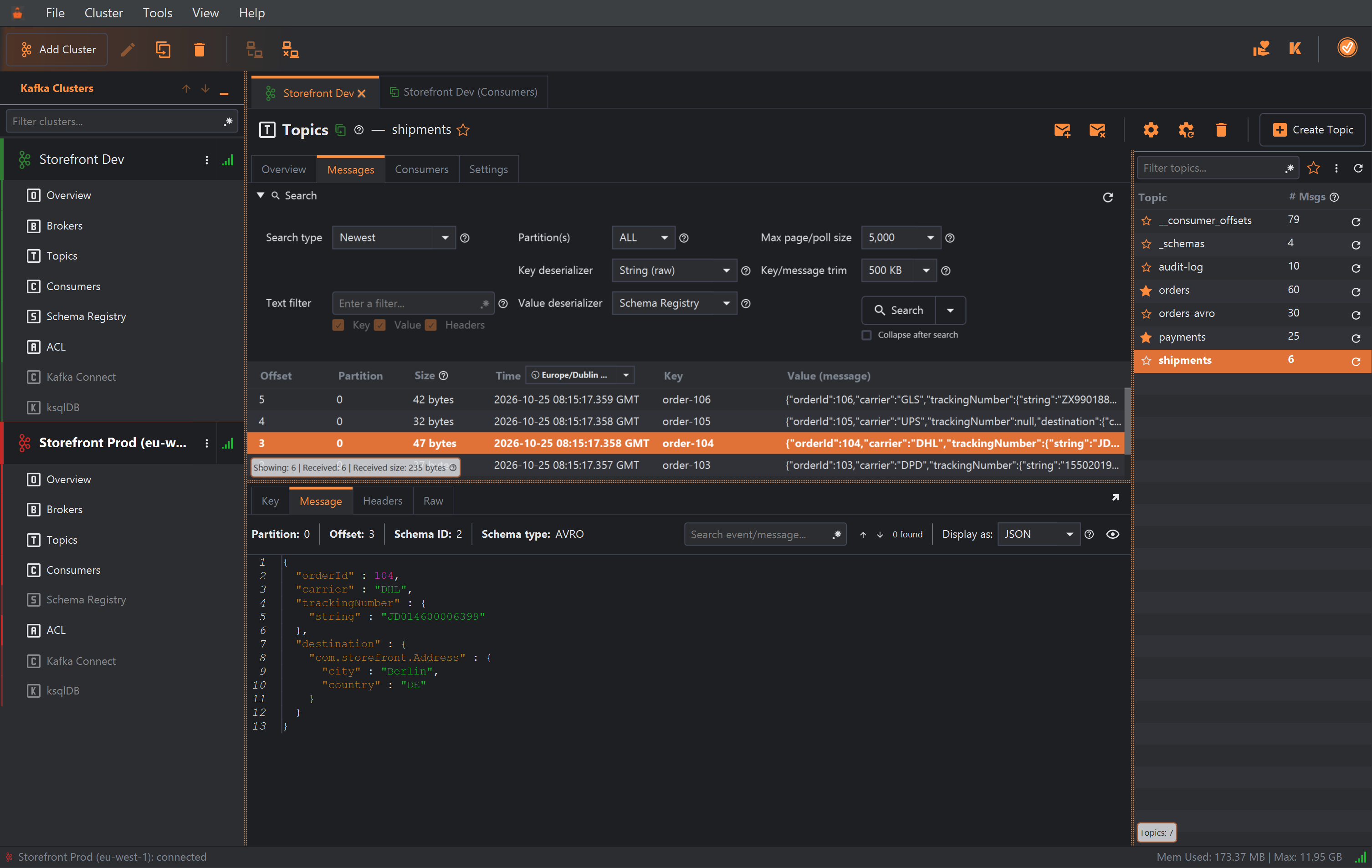
Task: Click the Add Cluster button
Action: tap(57, 50)
